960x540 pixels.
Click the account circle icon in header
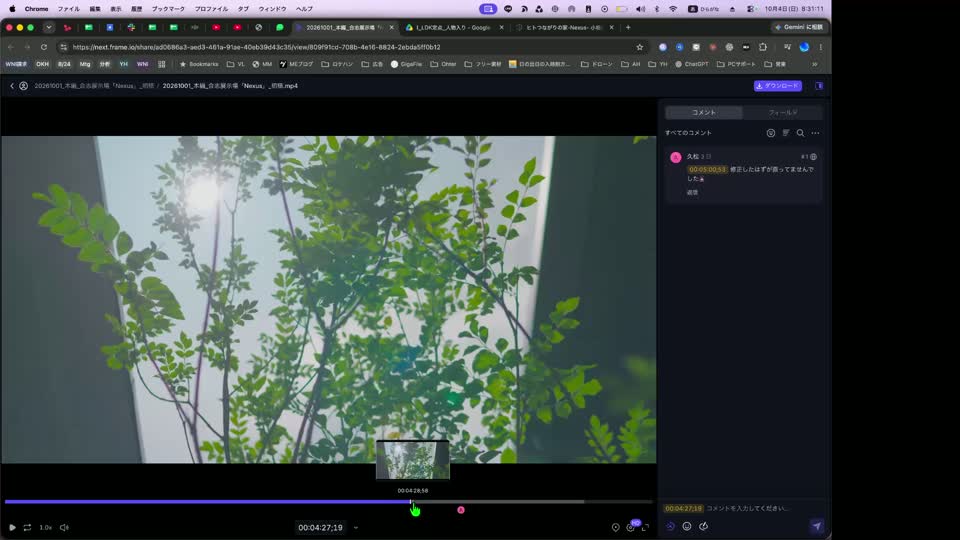tap(23, 86)
